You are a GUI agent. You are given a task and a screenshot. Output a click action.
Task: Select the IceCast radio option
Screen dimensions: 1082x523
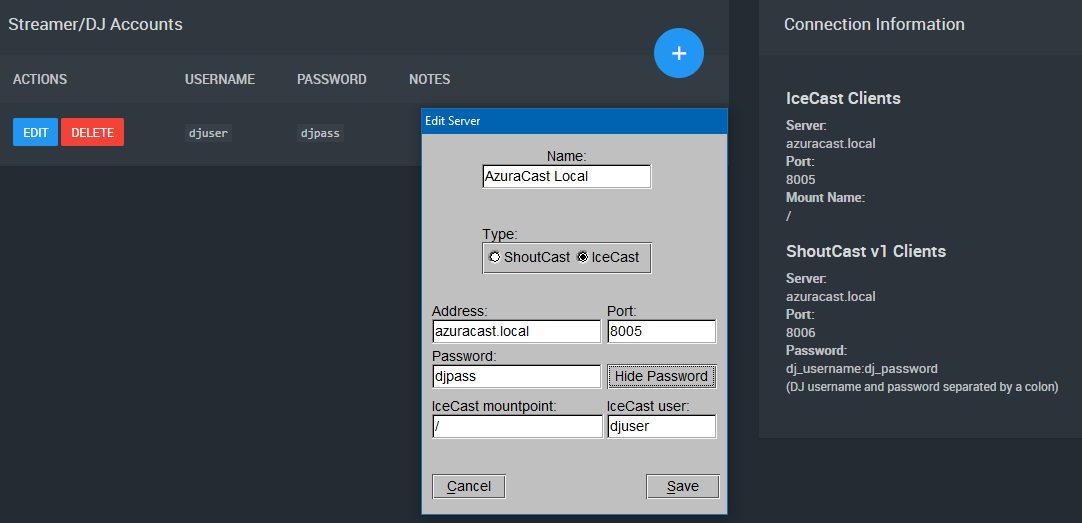pos(608,257)
